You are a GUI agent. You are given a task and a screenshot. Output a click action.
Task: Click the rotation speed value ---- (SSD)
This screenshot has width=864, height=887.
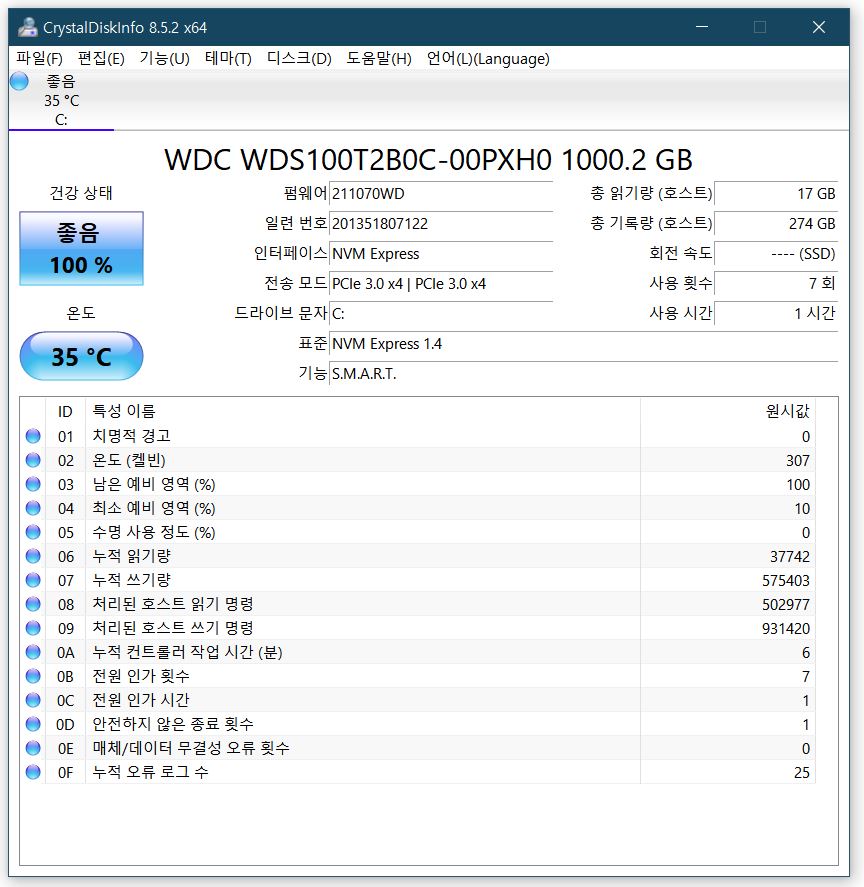(x=776, y=253)
